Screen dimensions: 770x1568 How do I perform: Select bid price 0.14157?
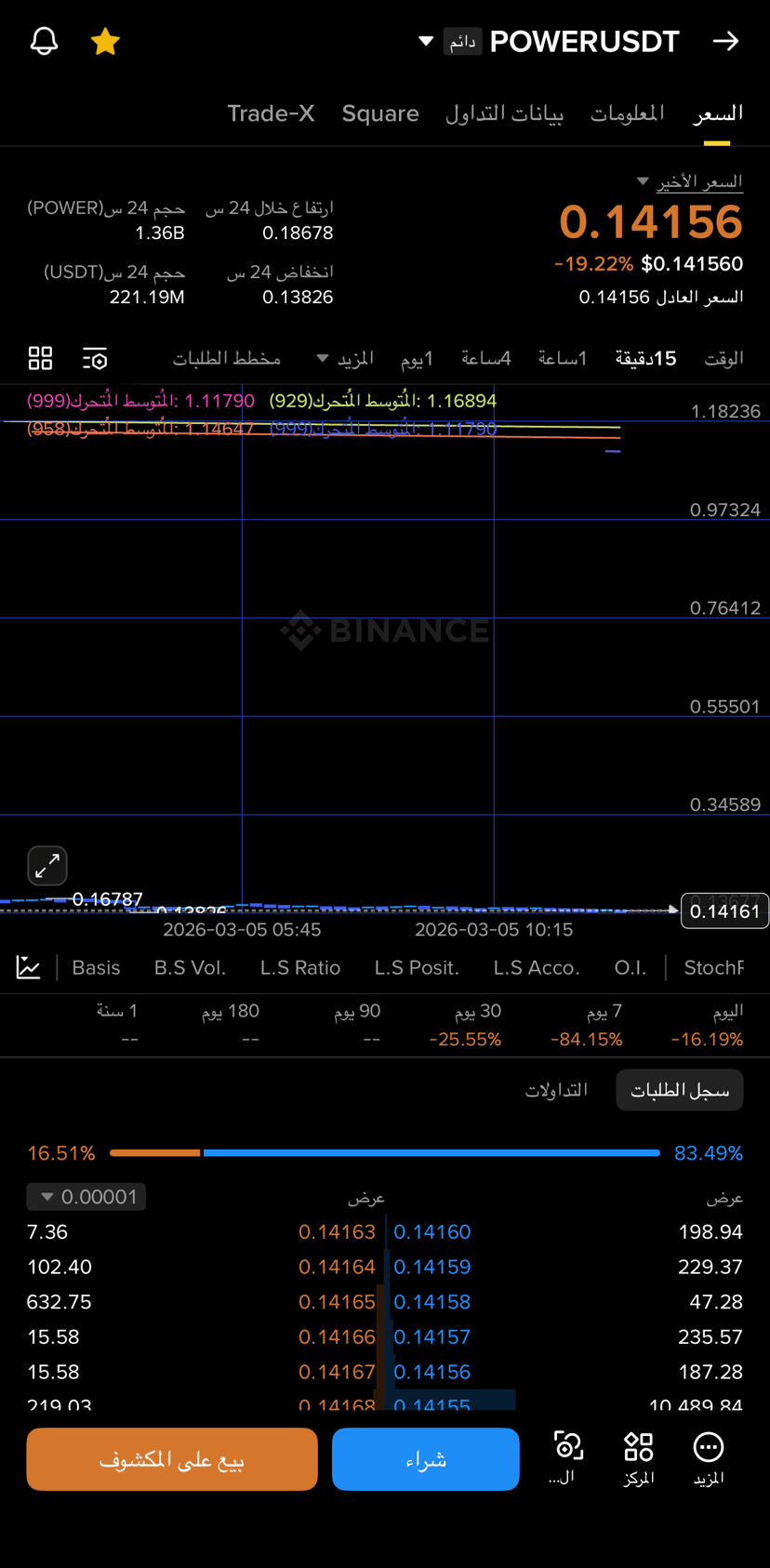pos(432,1336)
